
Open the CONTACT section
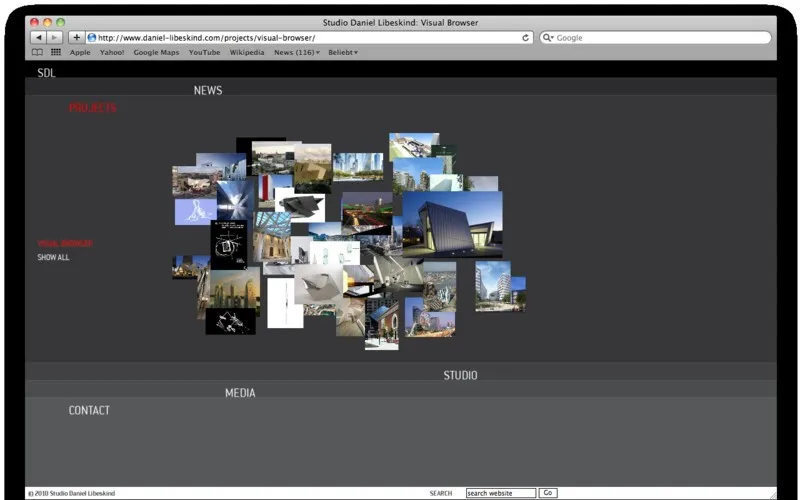[89, 410]
